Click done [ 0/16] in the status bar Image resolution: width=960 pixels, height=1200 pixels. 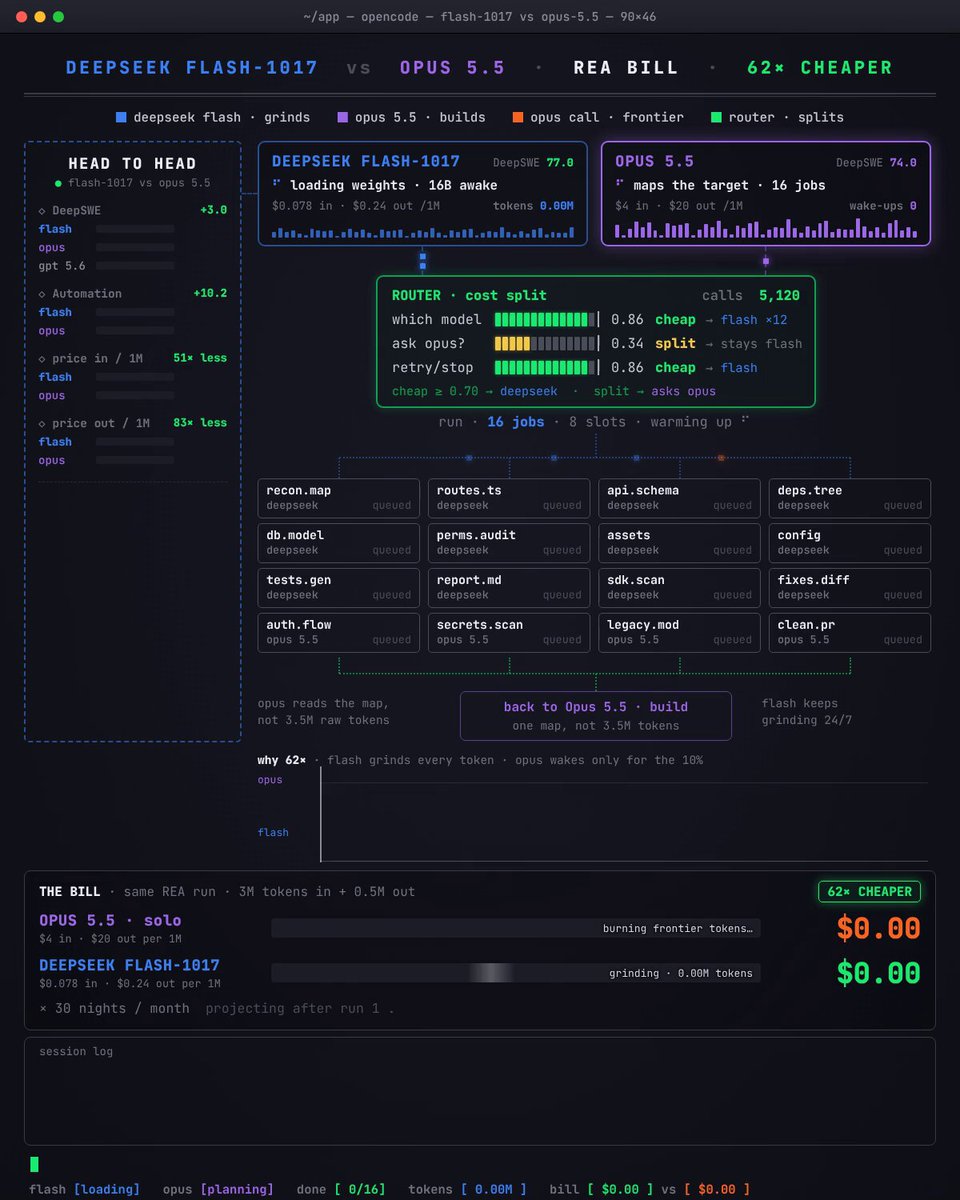[x=341, y=1189]
